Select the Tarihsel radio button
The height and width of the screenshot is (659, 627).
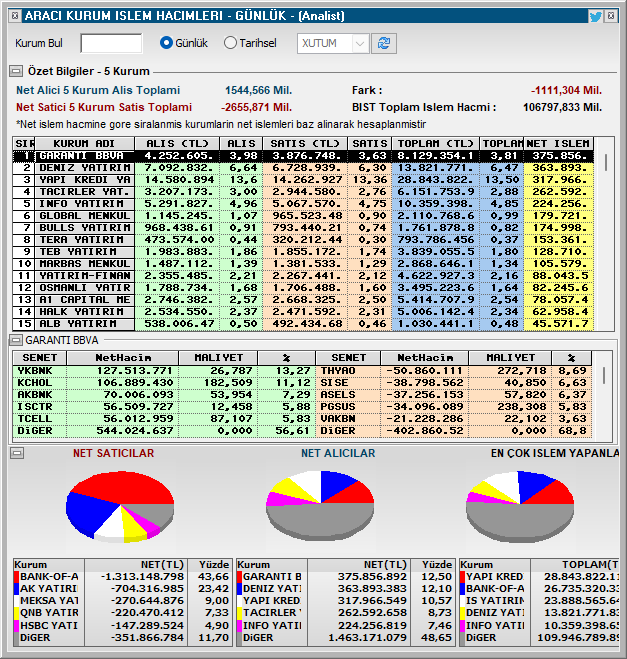[x=230, y=43]
